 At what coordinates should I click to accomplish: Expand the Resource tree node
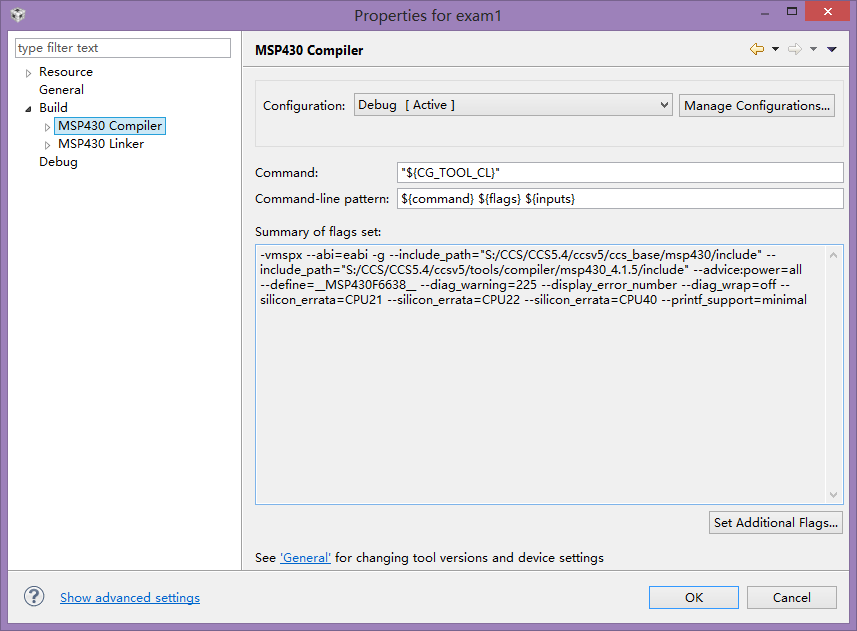[28, 72]
